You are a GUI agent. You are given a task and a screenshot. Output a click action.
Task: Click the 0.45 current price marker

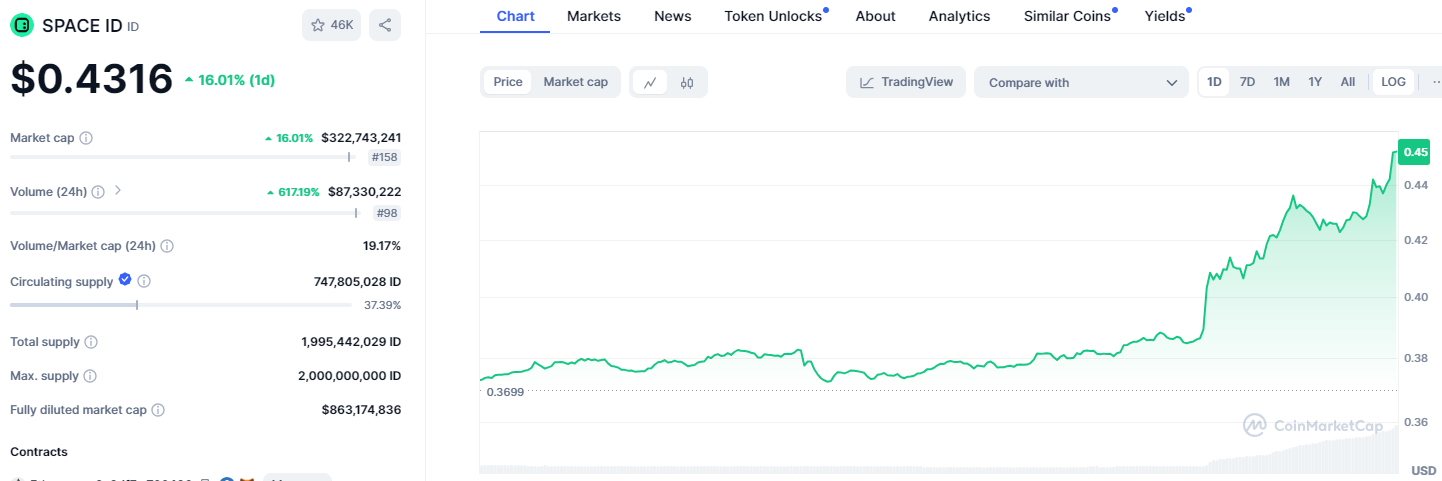(x=1415, y=152)
